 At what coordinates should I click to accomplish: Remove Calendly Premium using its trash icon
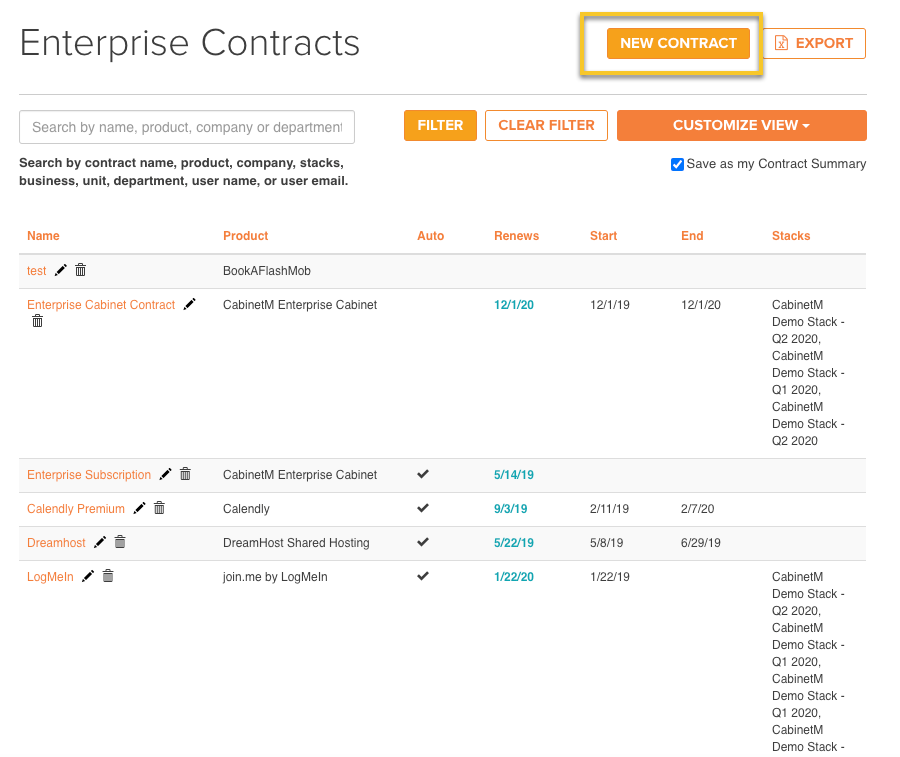pos(159,508)
